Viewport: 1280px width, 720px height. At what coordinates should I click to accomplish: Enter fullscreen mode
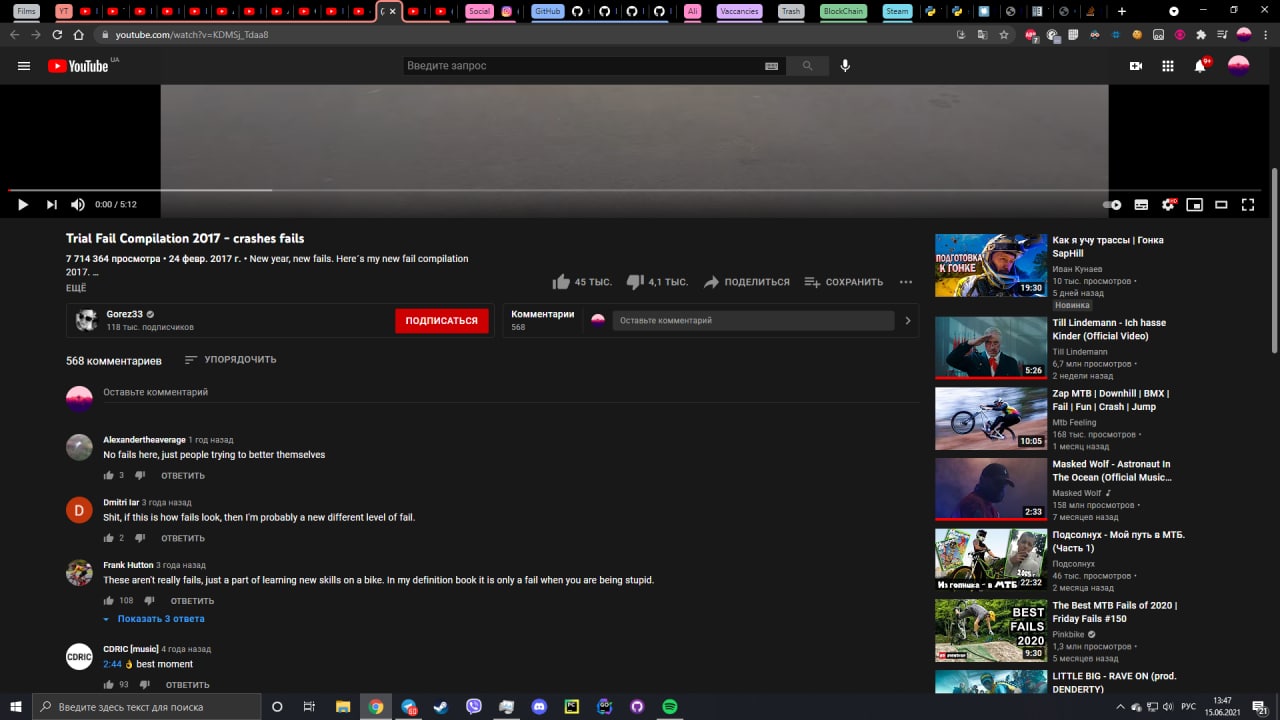click(1248, 204)
